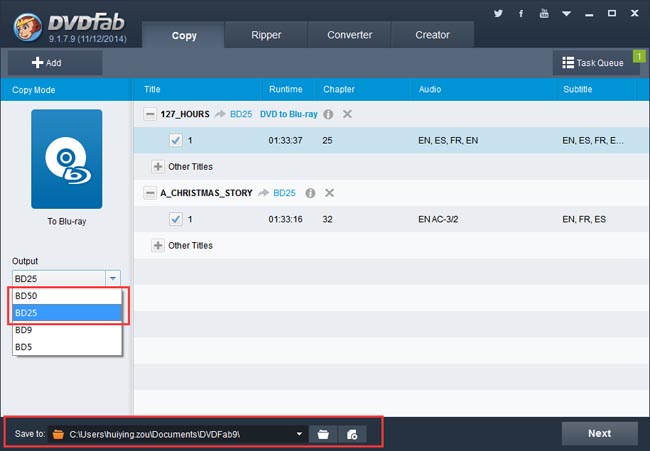
Task: Collapse the 127_HOURS source group
Action: (150, 114)
